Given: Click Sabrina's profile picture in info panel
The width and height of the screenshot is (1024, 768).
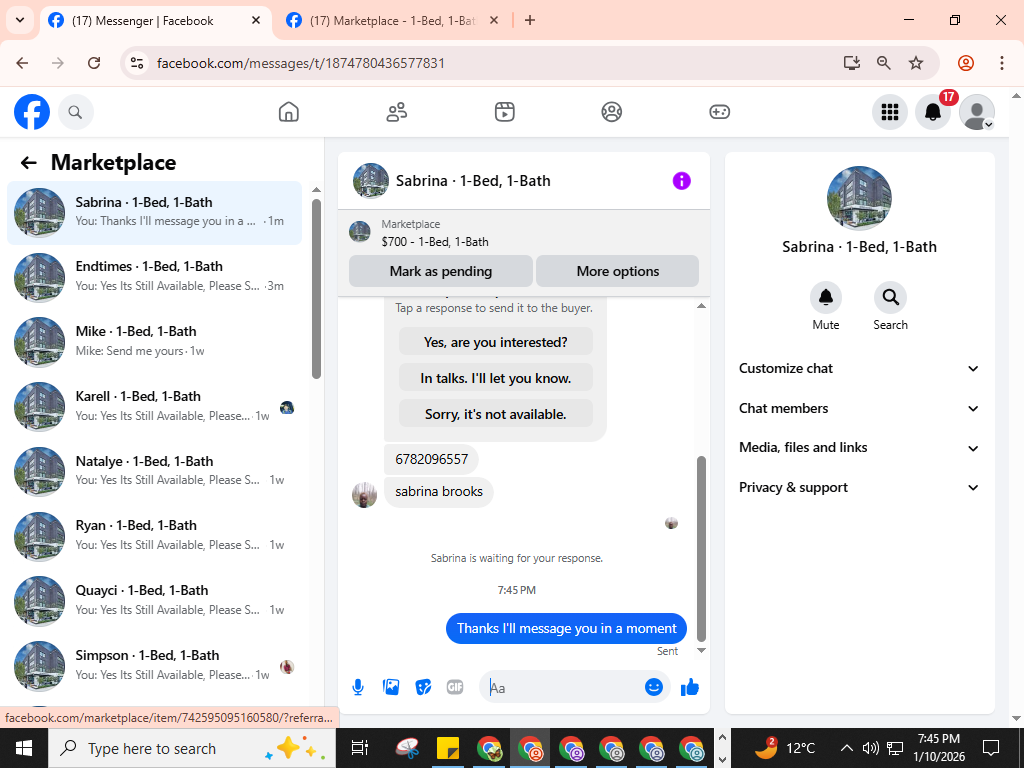Looking at the screenshot, I should click(859, 198).
